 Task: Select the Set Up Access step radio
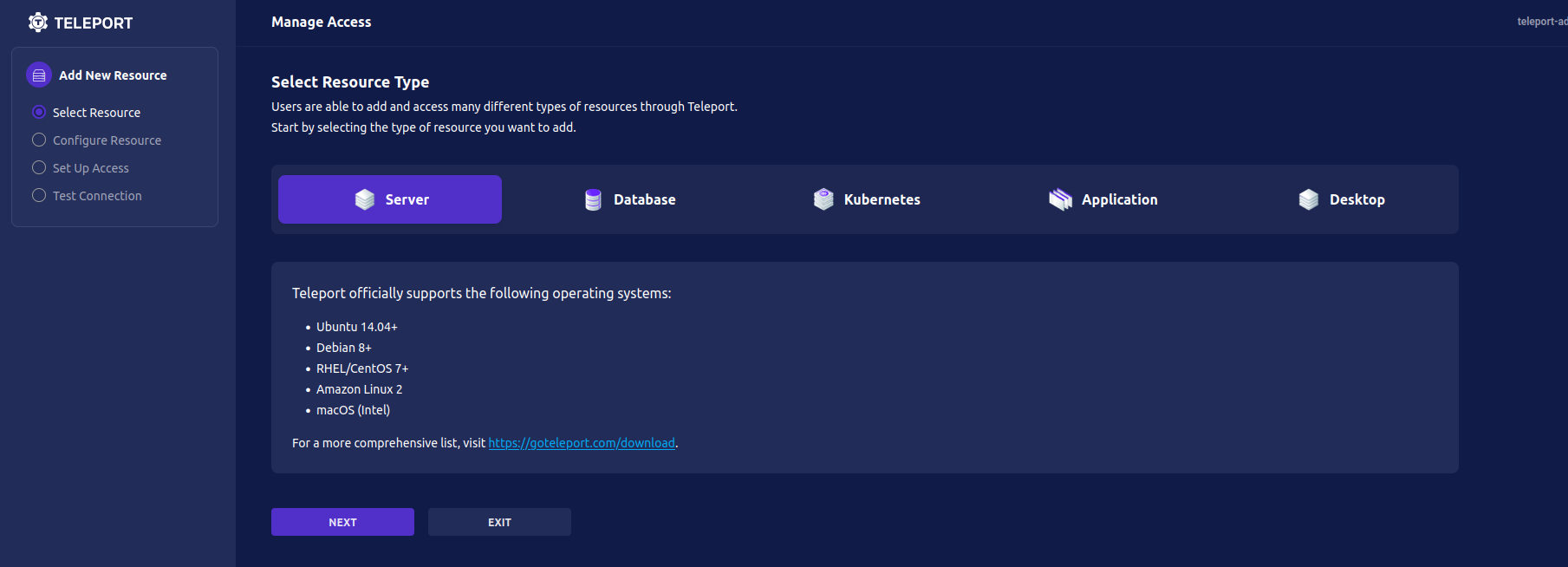(x=39, y=167)
